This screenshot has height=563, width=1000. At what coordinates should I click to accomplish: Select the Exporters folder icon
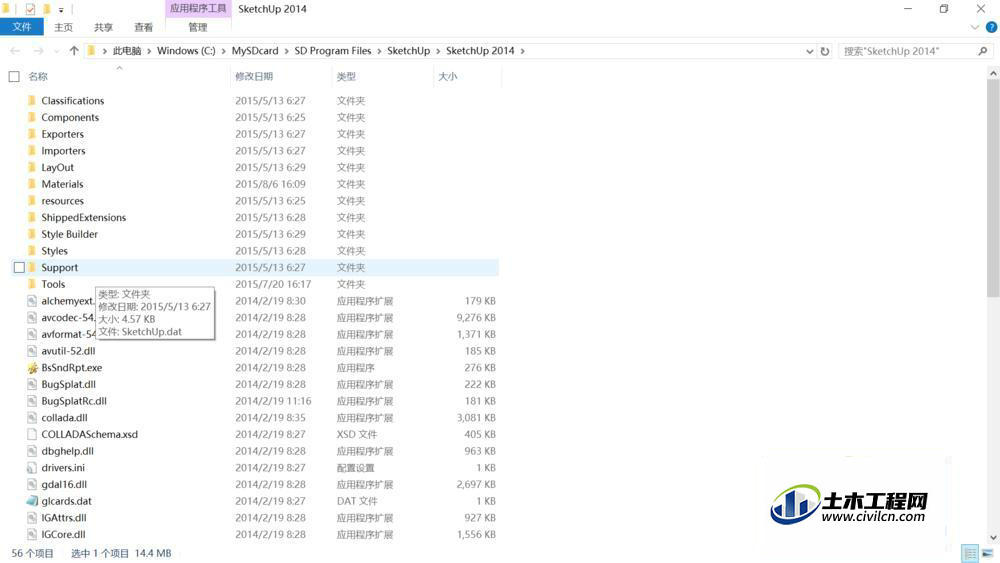coord(32,134)
